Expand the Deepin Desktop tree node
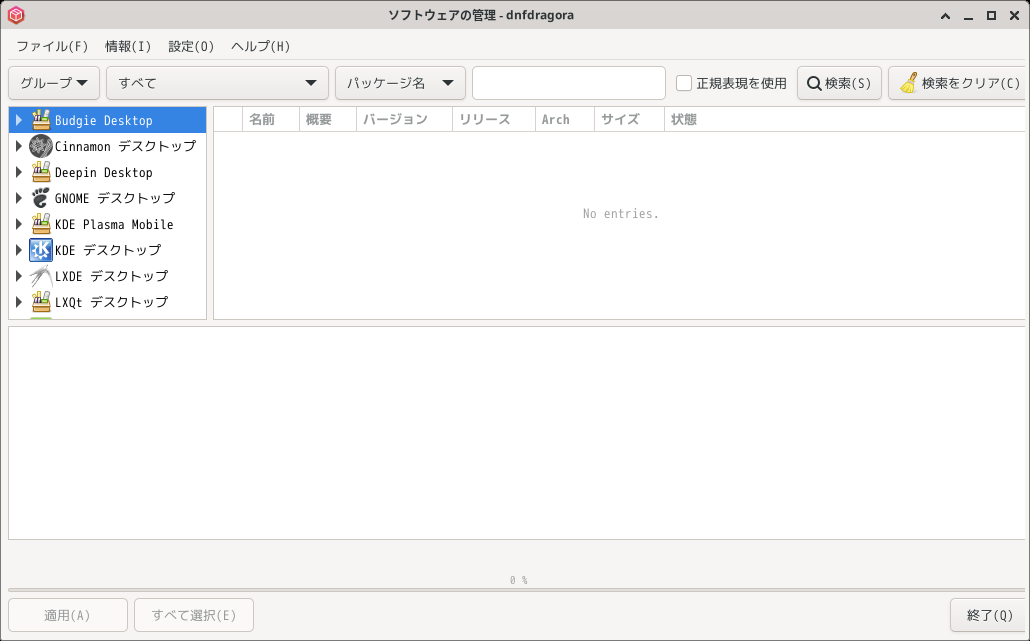1030x641 pixels. (x=19, y=172)
